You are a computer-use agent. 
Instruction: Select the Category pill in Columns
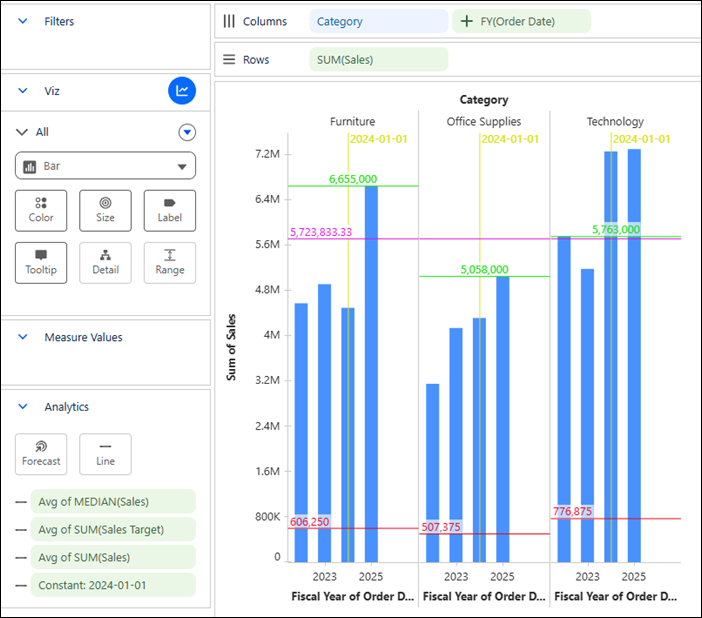pyautogui.click(x=378, y=21)
